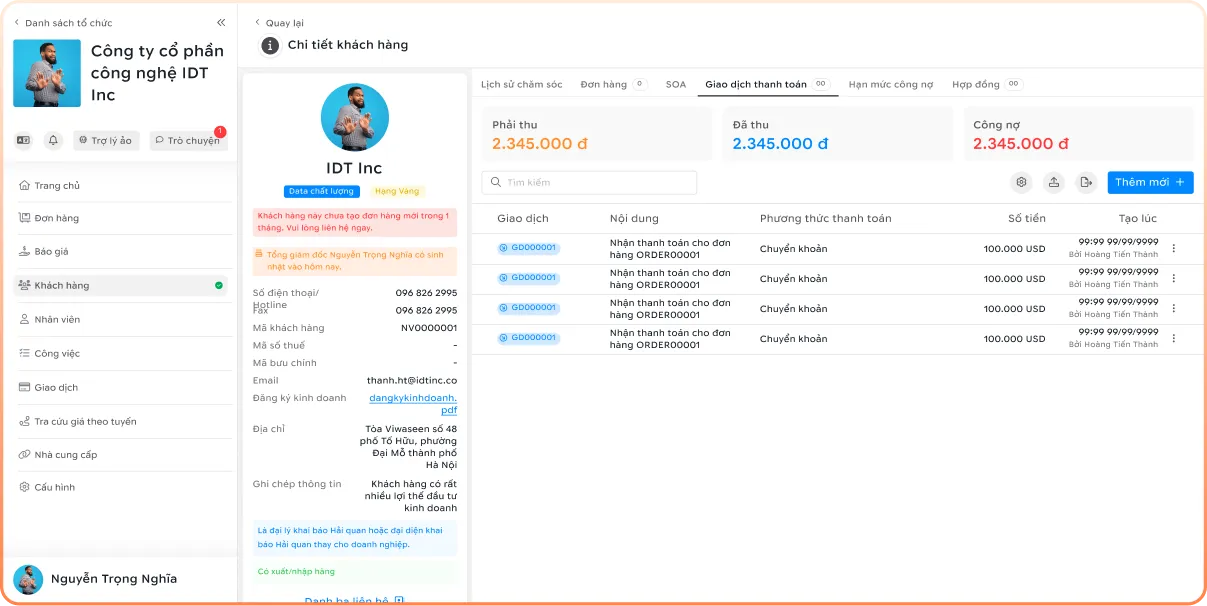Screen dimensions: 1207x606
Task: Click the upload icon next to the gear
Action: pos(1054,182)
